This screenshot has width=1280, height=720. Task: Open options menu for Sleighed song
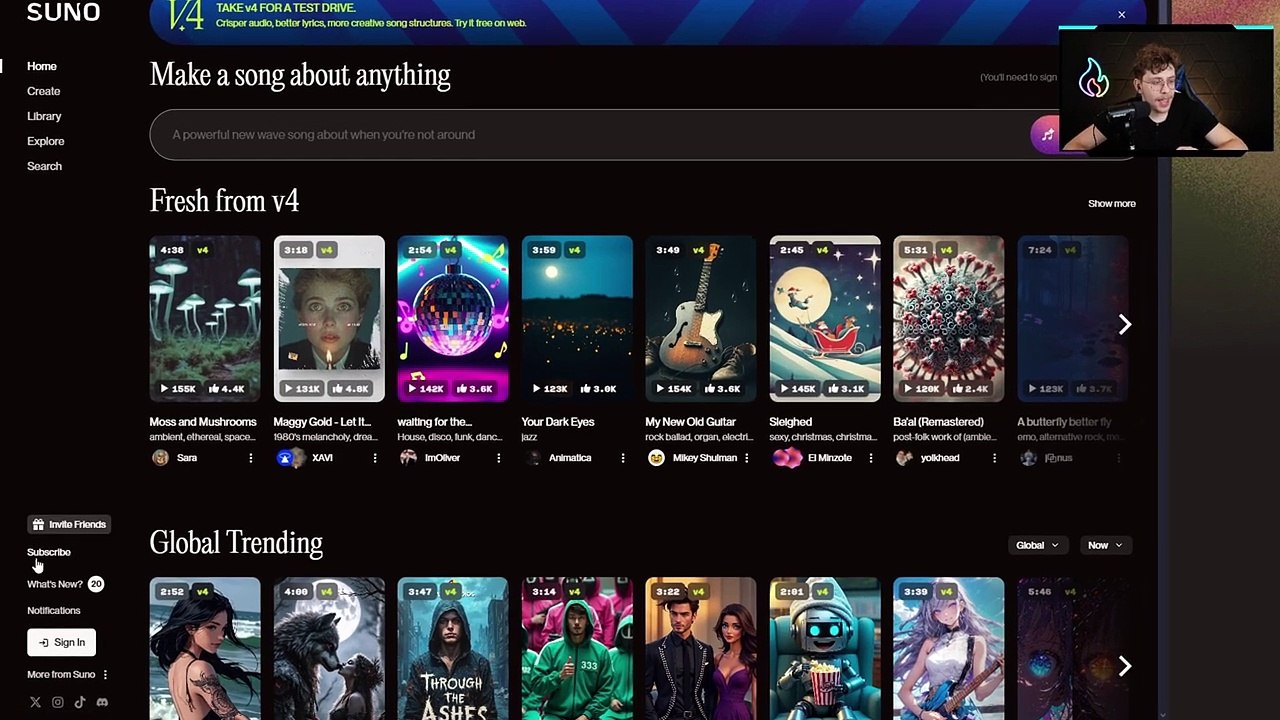coord(871,458)
